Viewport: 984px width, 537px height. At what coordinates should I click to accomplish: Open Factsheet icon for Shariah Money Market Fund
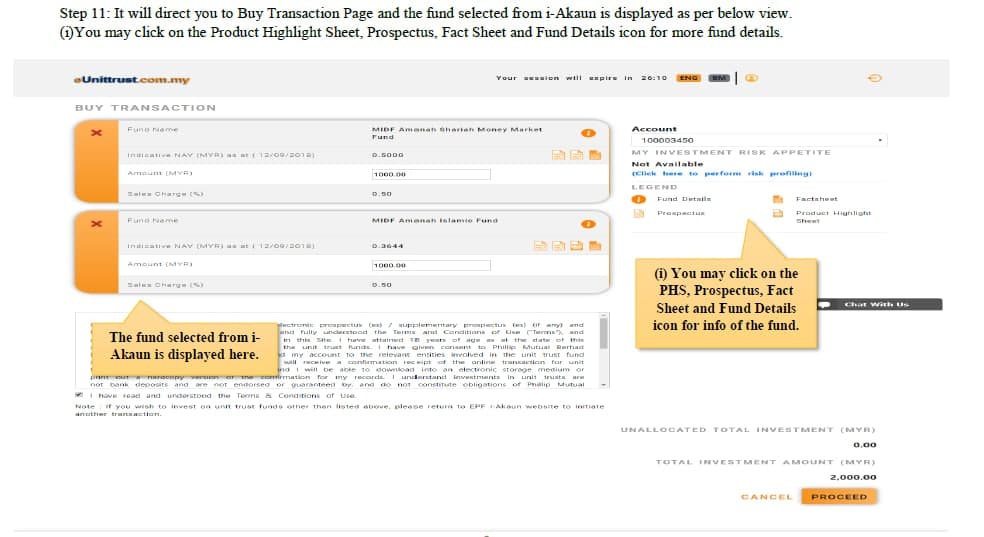click(595, 155)
